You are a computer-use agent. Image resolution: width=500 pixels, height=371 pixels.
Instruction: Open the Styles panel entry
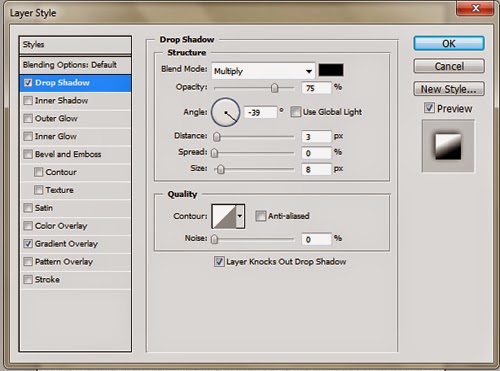pos(75,45)
